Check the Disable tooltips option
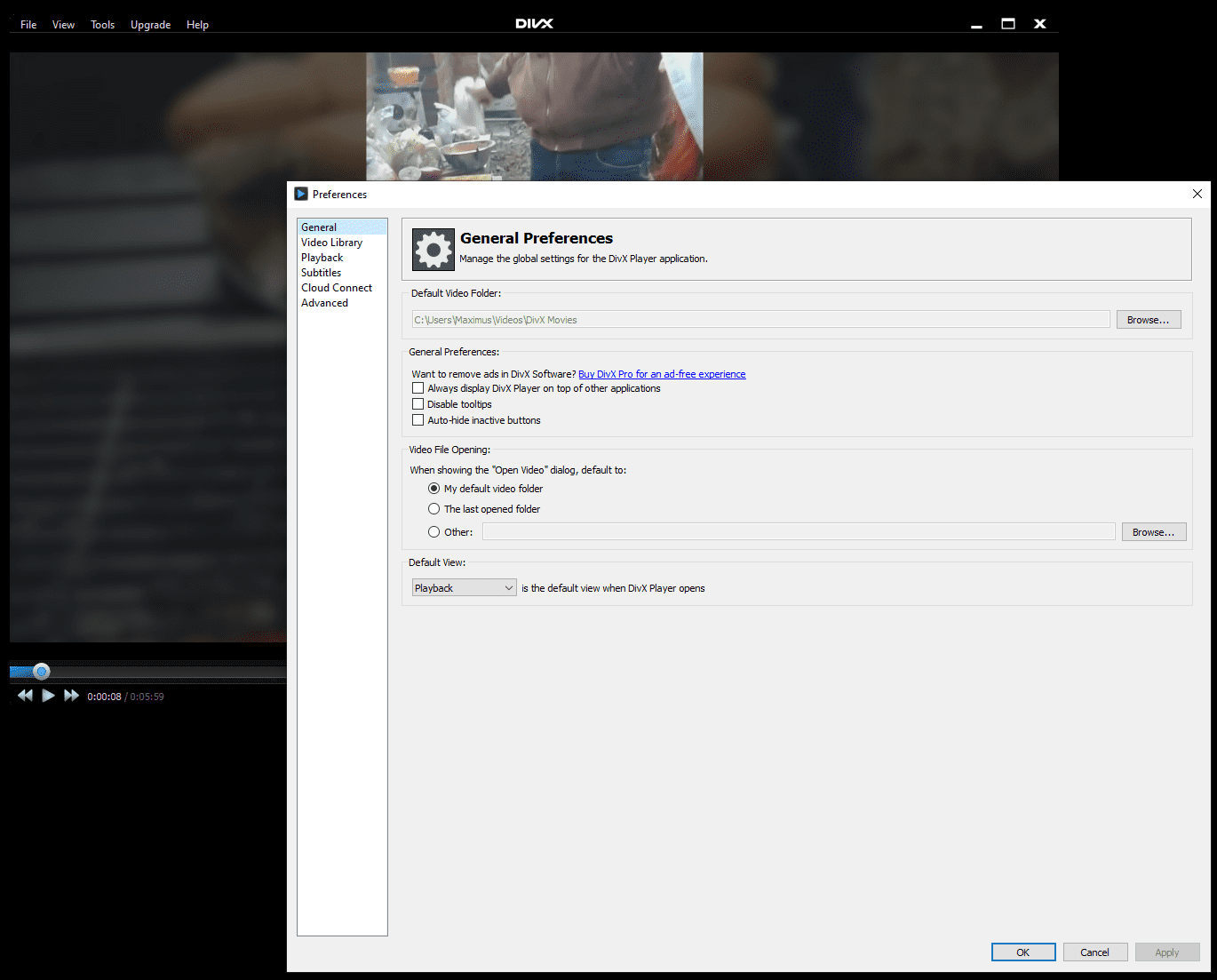 coord(418,404)
